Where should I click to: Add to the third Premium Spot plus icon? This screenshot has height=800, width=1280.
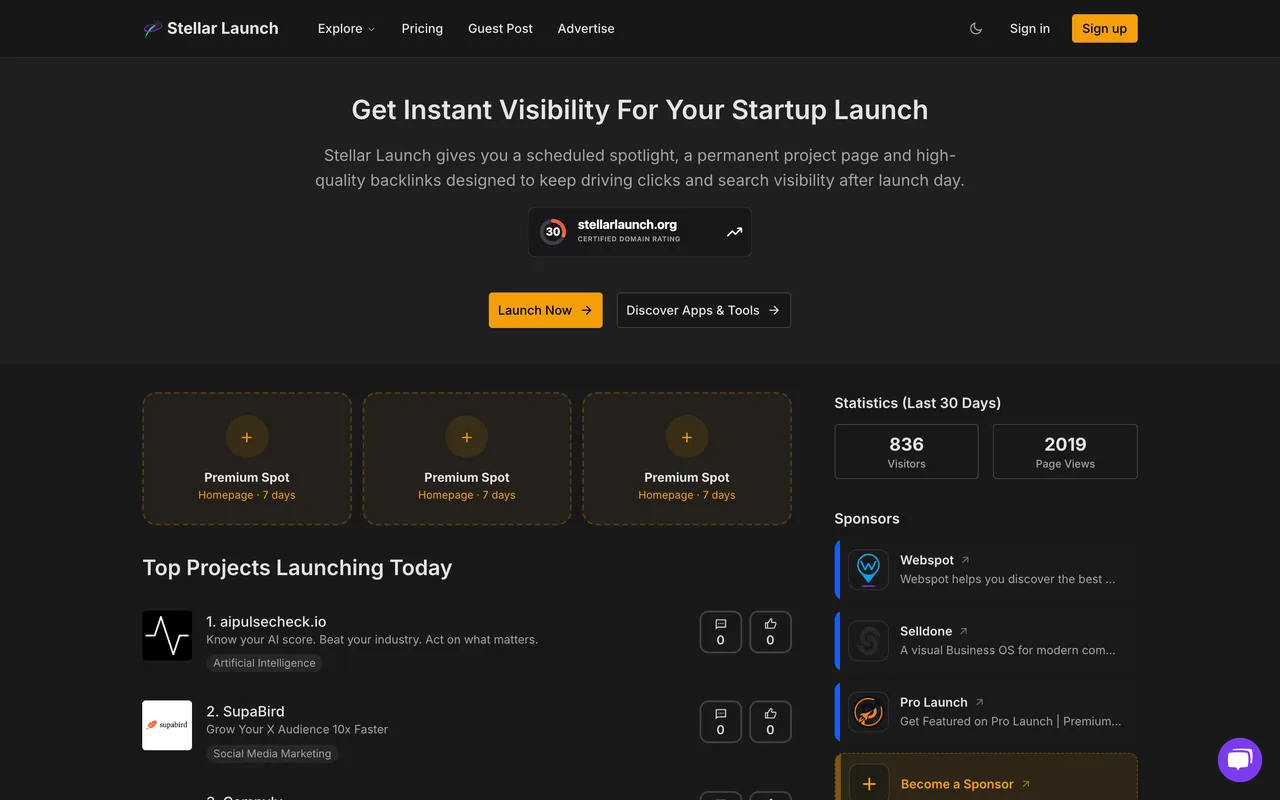point(687,437)
